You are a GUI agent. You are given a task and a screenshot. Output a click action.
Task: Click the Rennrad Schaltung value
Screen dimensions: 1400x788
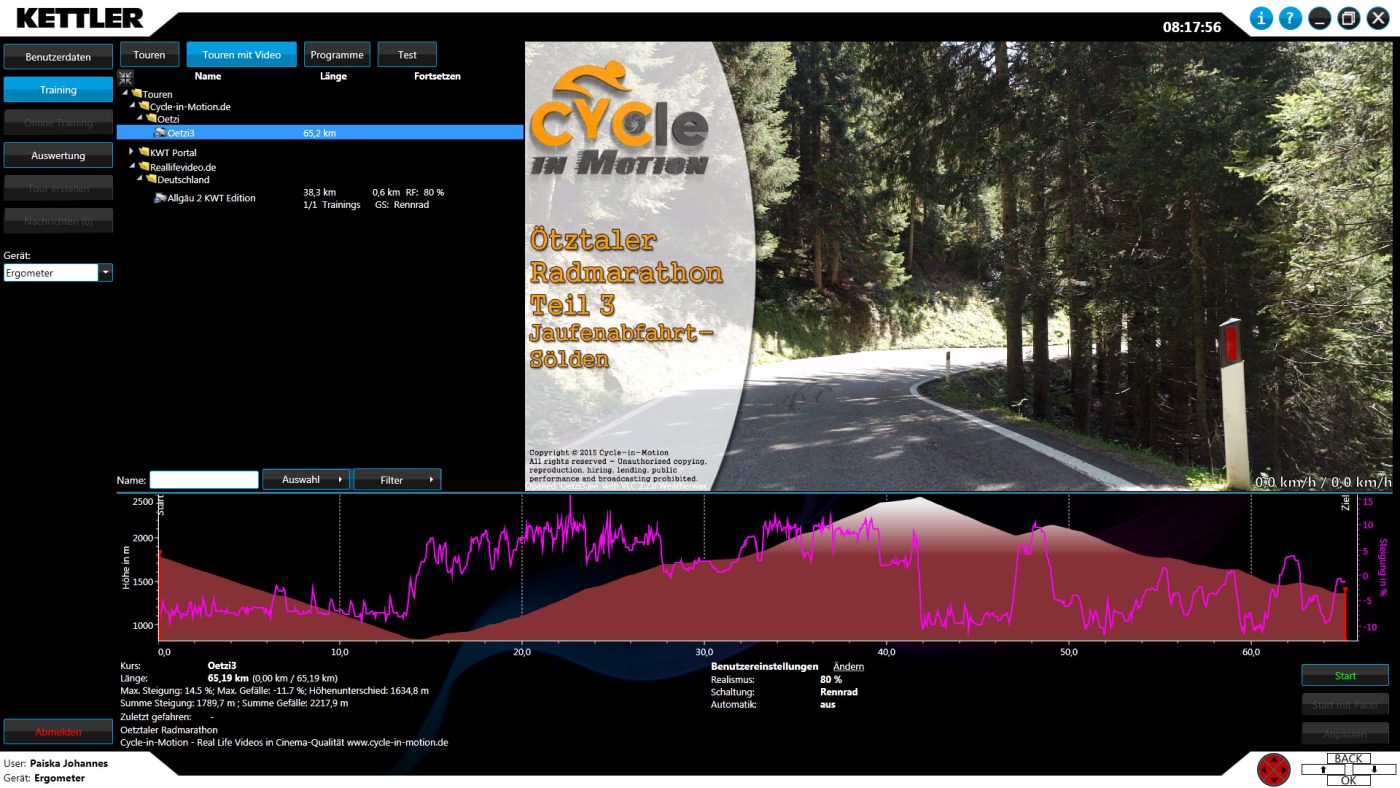838,692
